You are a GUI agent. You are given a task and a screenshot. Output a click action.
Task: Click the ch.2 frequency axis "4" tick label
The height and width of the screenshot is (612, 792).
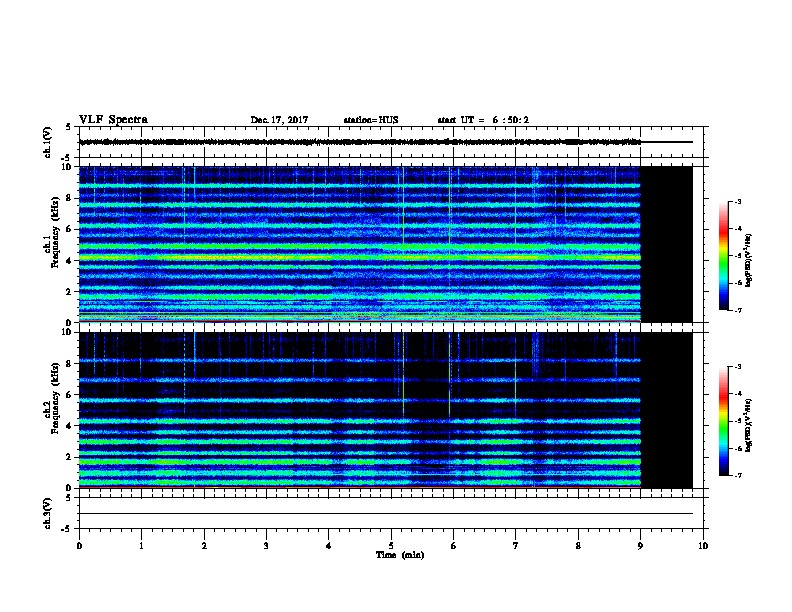69,426
